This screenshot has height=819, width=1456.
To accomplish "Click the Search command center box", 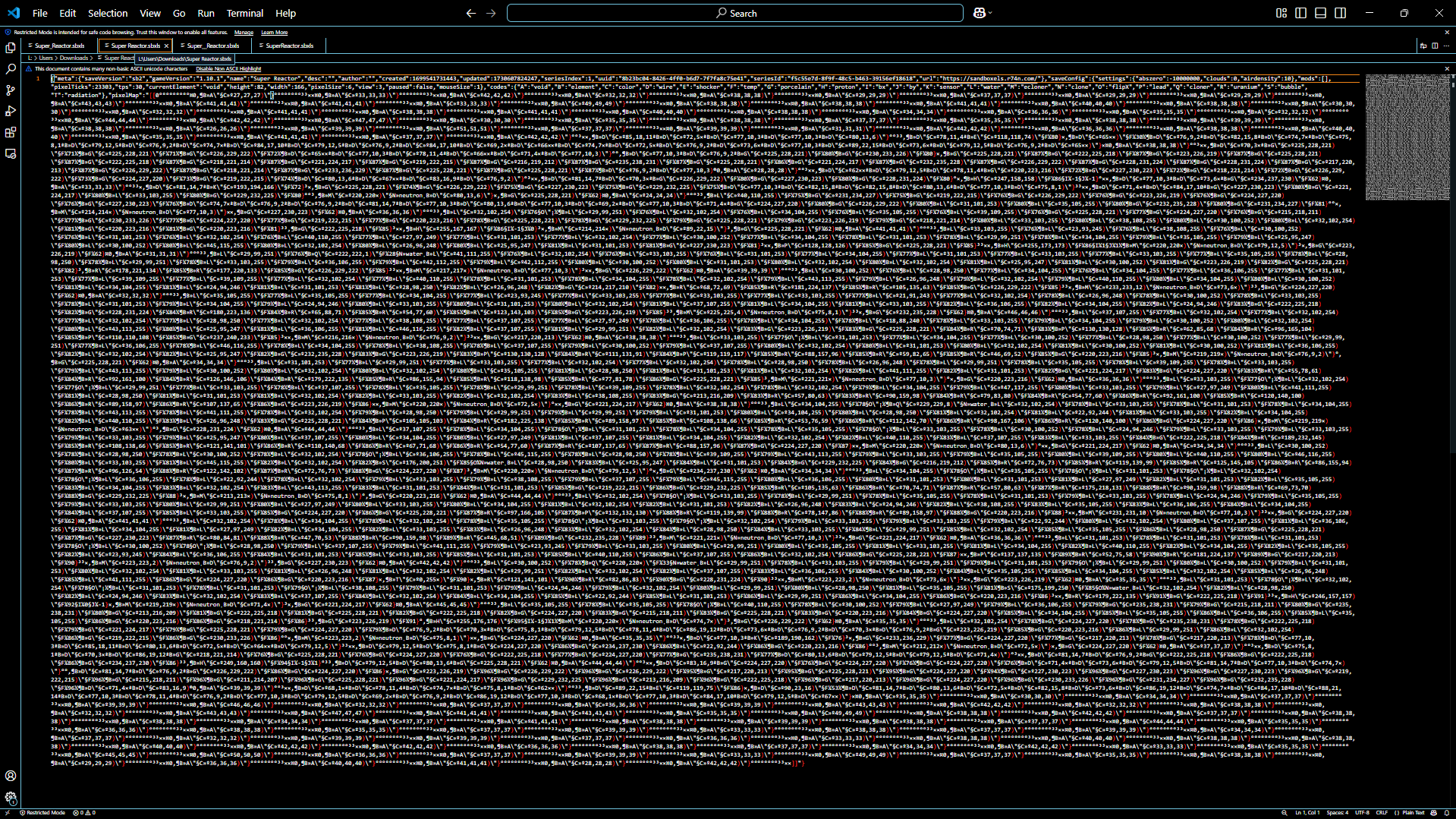I will [x=735, y=13].
